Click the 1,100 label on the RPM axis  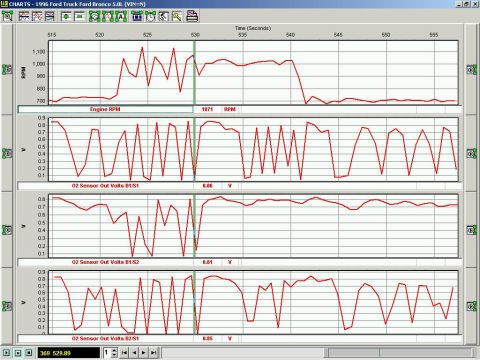pos(38,52)
